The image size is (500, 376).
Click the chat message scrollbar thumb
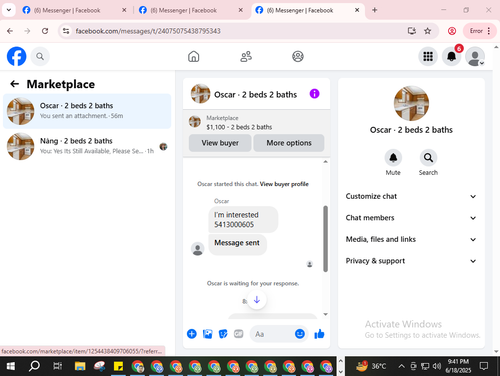(325, 239)
